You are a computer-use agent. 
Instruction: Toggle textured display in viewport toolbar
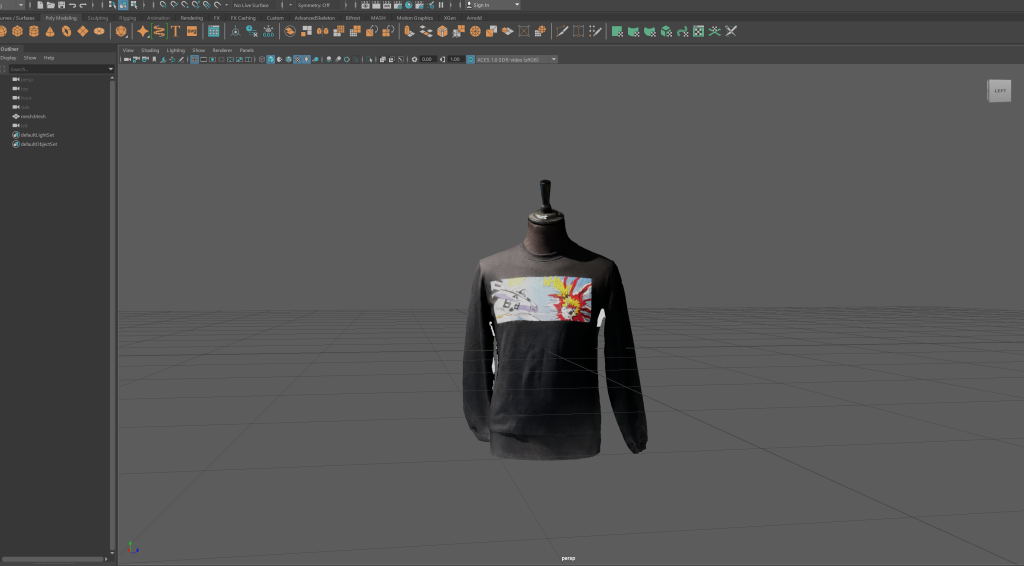coord(297,59)
